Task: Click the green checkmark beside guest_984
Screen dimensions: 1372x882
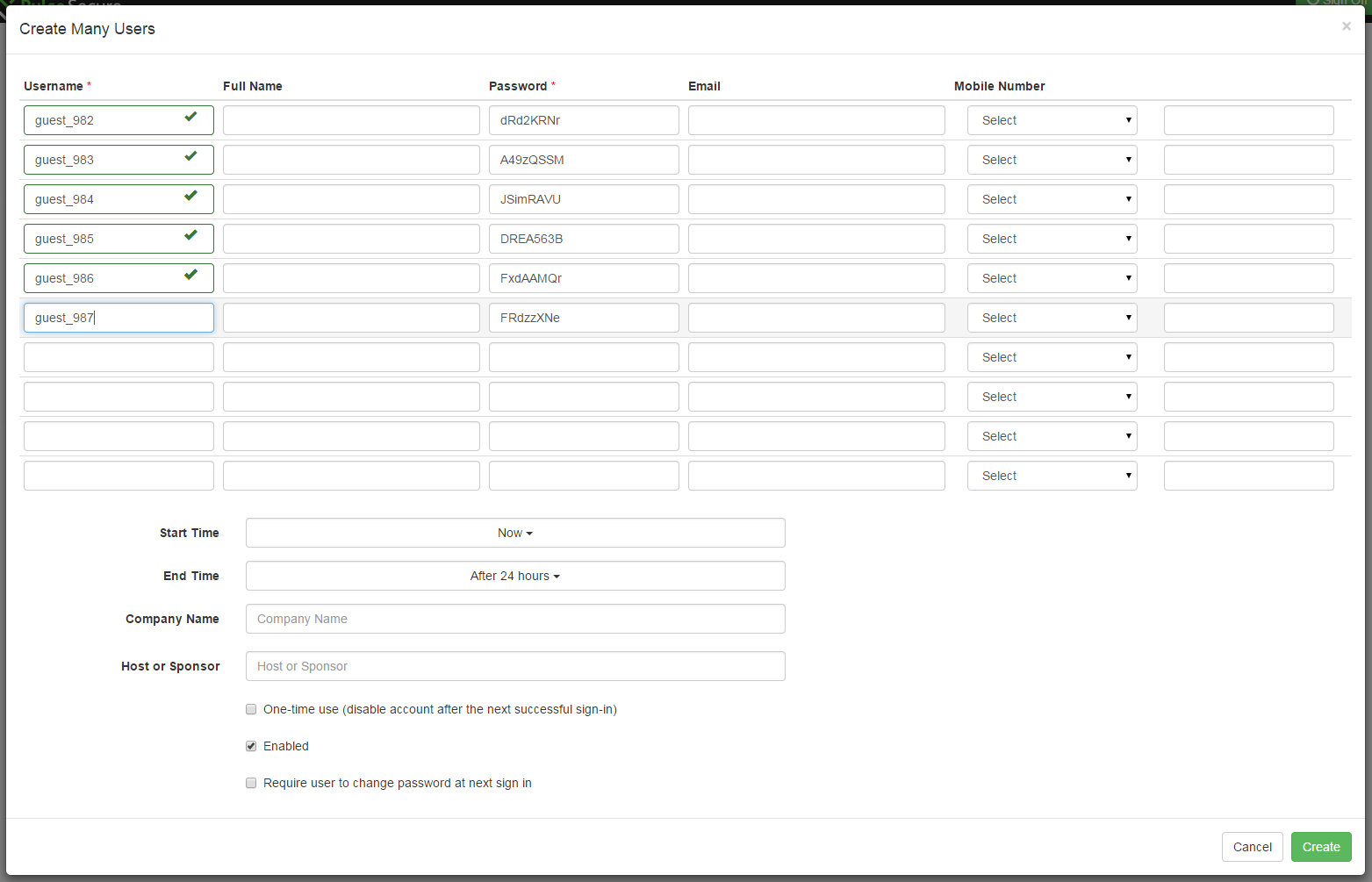Action: tap(190, 196)
